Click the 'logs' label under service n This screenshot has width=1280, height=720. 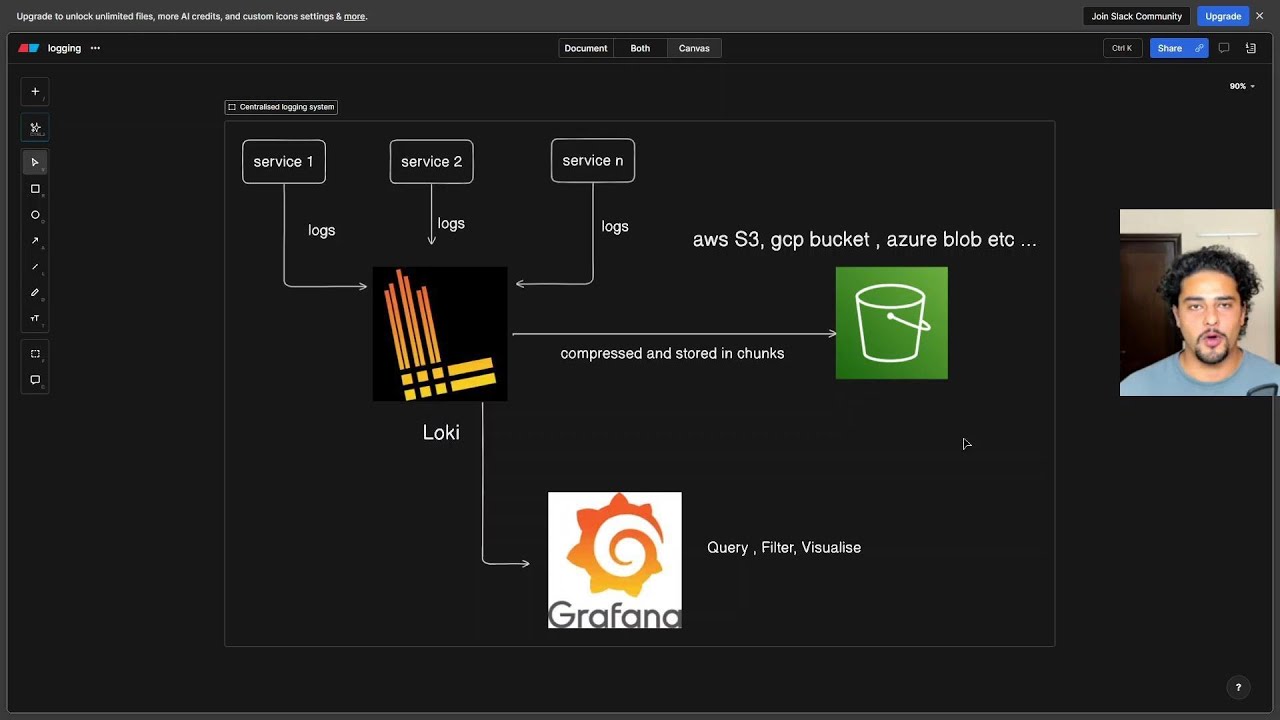(615, 227)
